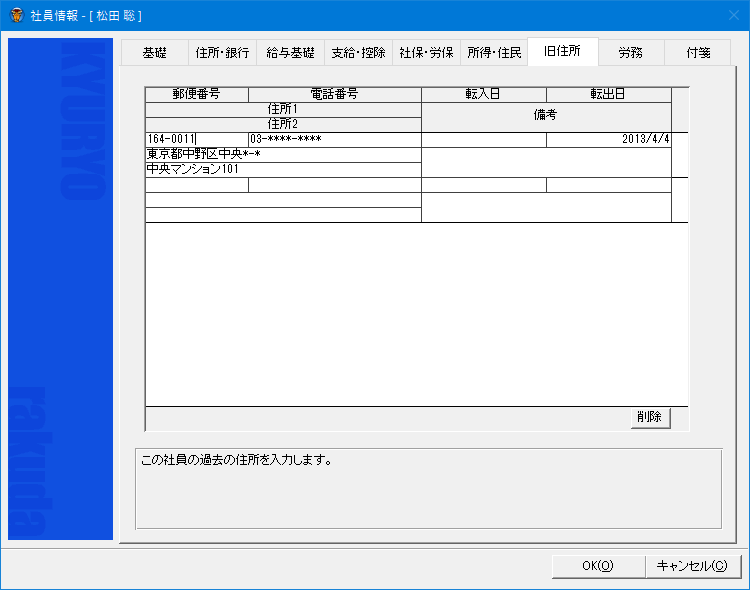The width and height of the screenshot is (750, 590).
Task: Click the 住所2 header
Action: [283, 124]
